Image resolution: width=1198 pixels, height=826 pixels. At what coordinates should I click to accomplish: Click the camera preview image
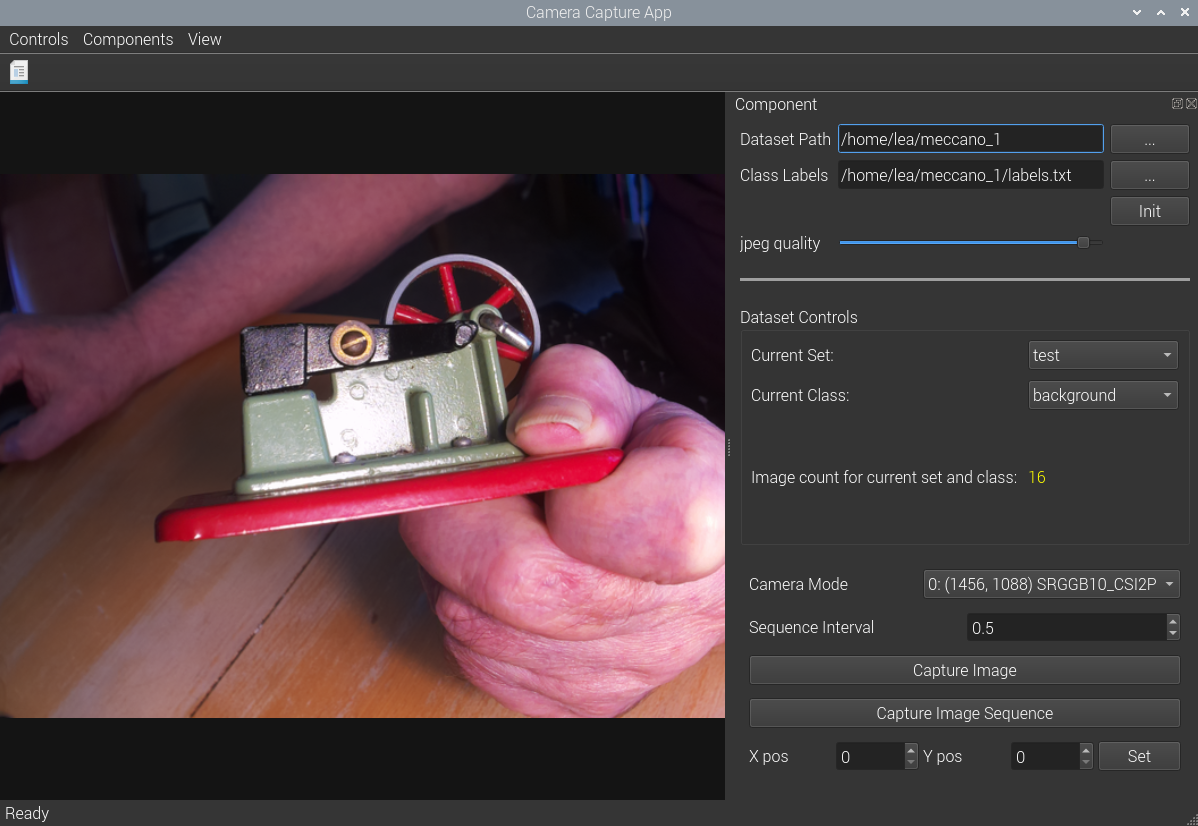click(x=362, y=445)
